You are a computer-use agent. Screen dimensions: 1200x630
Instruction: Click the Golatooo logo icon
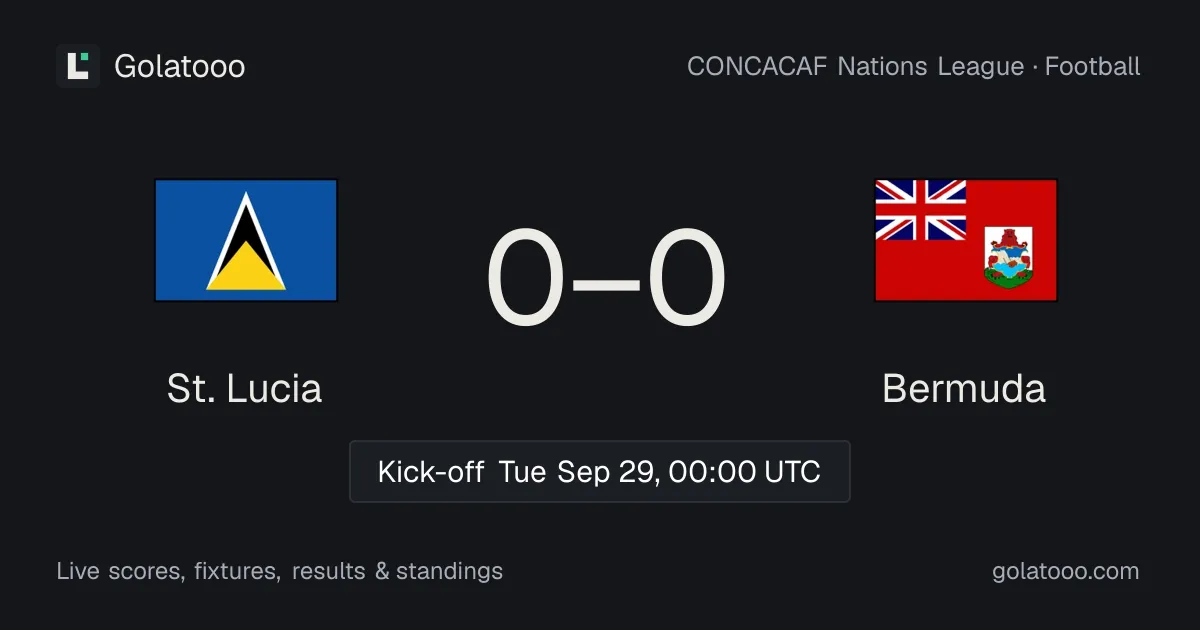tap(78, 66)
